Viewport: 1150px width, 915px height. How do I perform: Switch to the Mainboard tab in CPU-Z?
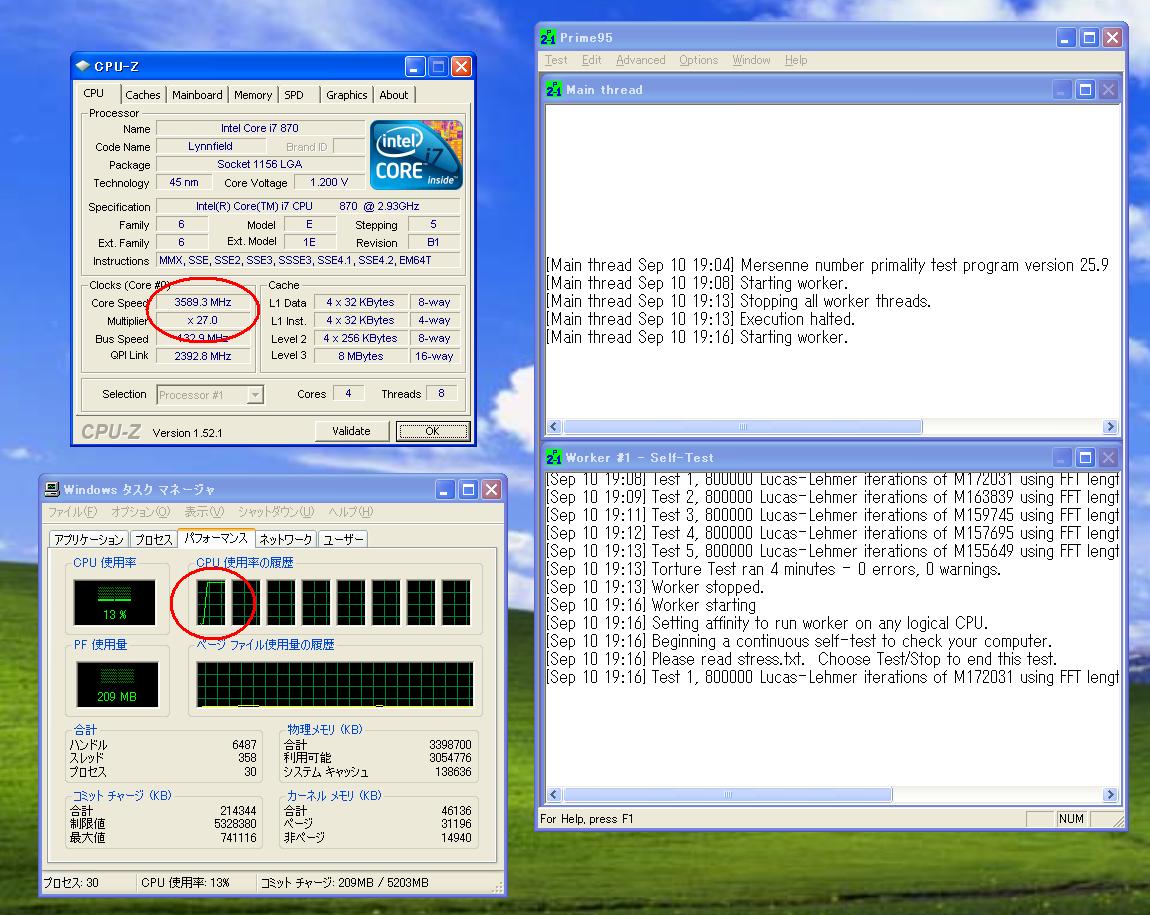click(197, 95)
